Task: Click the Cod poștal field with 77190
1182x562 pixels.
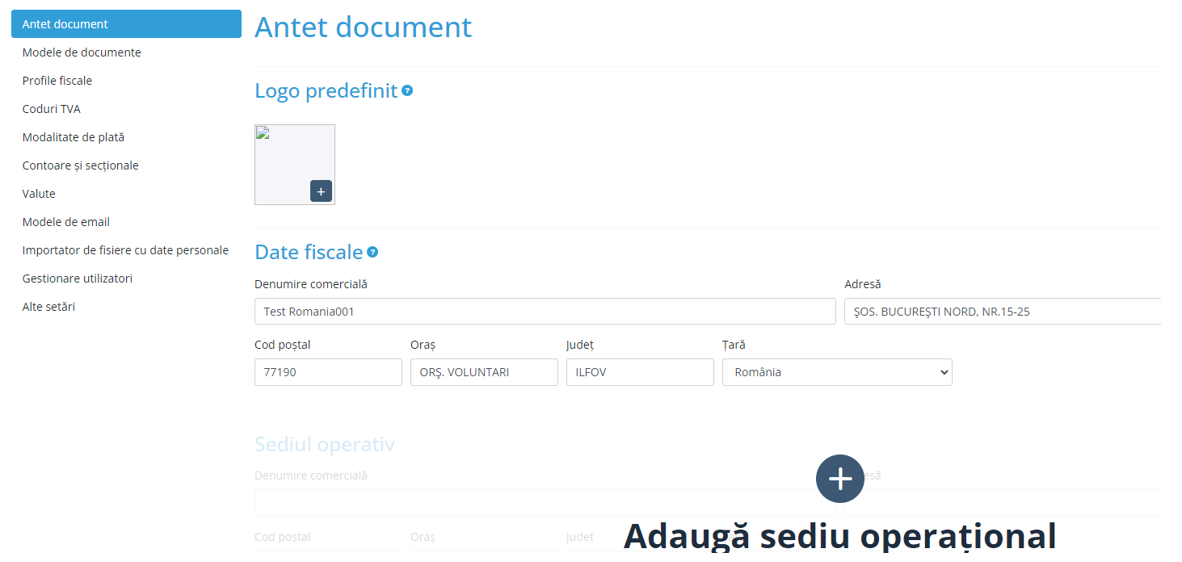Action: (x=328, y=372)
